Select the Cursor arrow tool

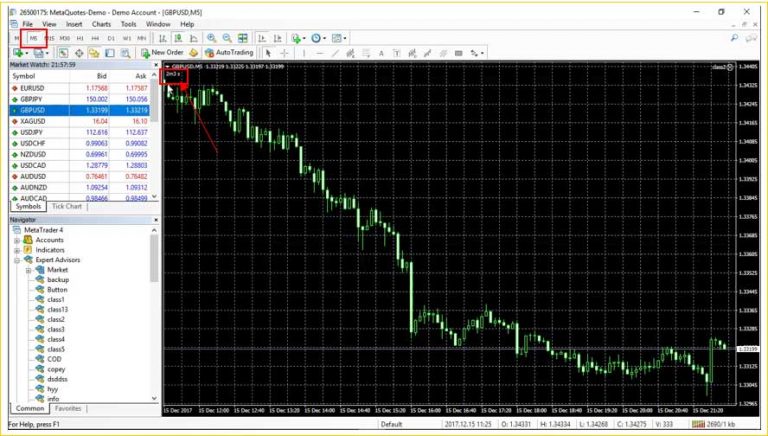coord(268,53)
